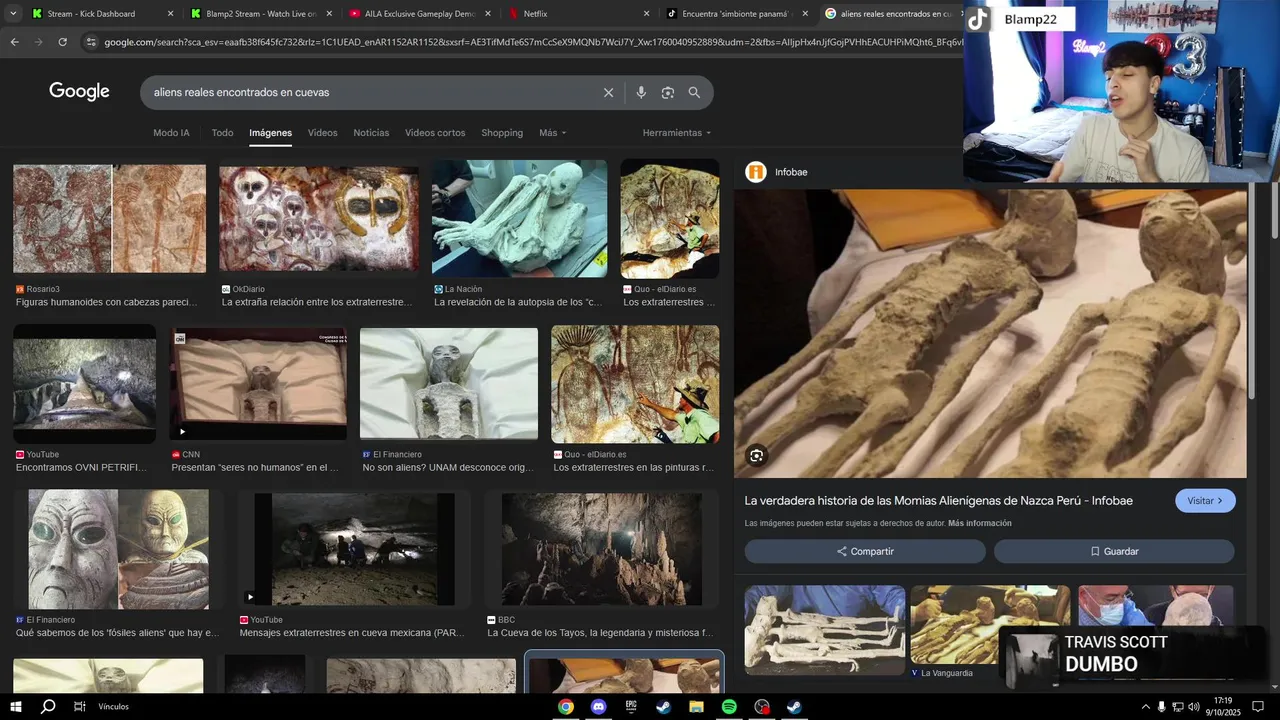Open the OkDiario cave painting image
Image resolution: width=1280 pixels, height=720 pixels.
[319, 219]
